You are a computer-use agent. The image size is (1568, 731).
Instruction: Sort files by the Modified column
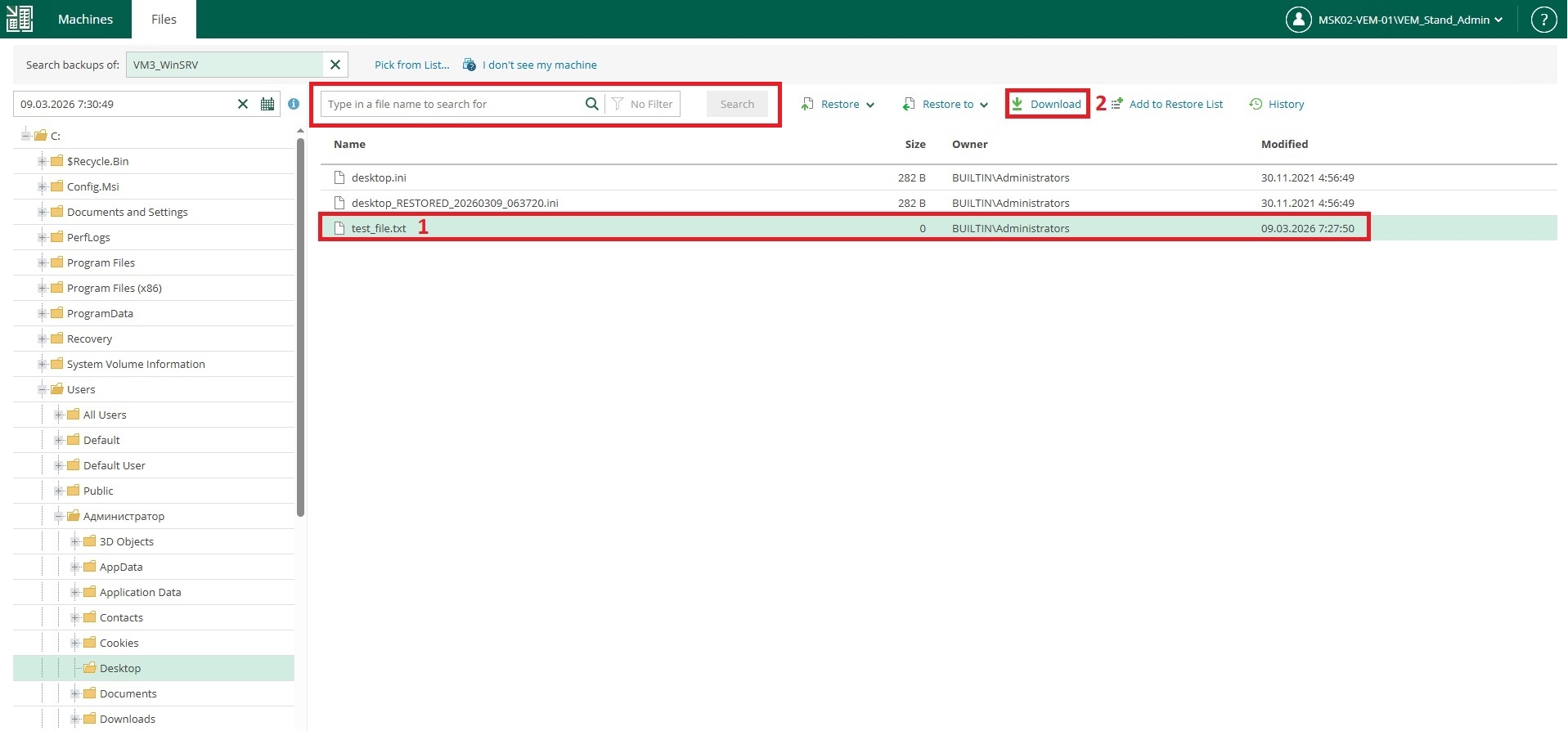(1284, 144)
